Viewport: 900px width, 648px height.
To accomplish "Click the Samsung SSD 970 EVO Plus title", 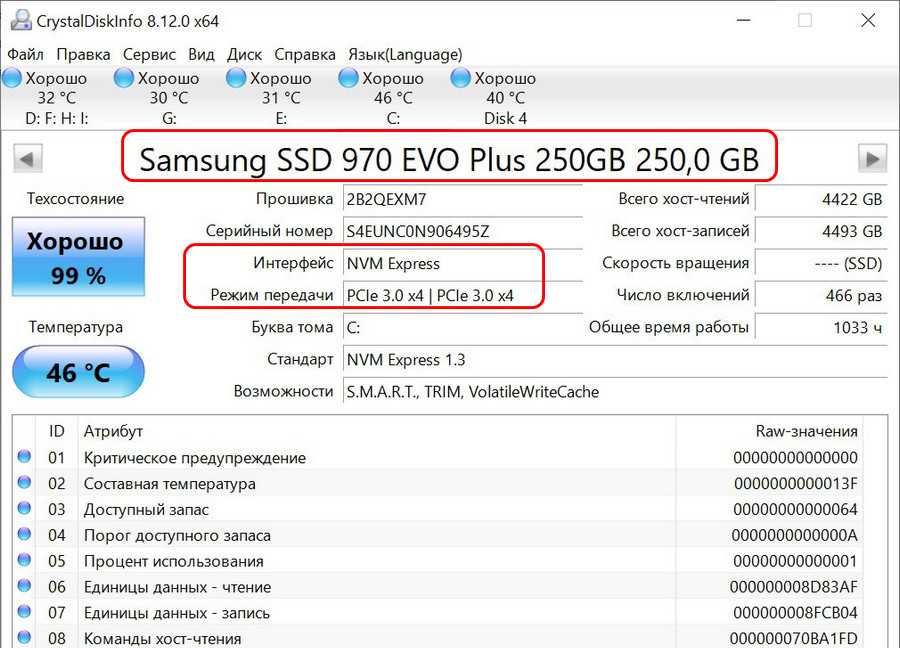I will point(449,160).
